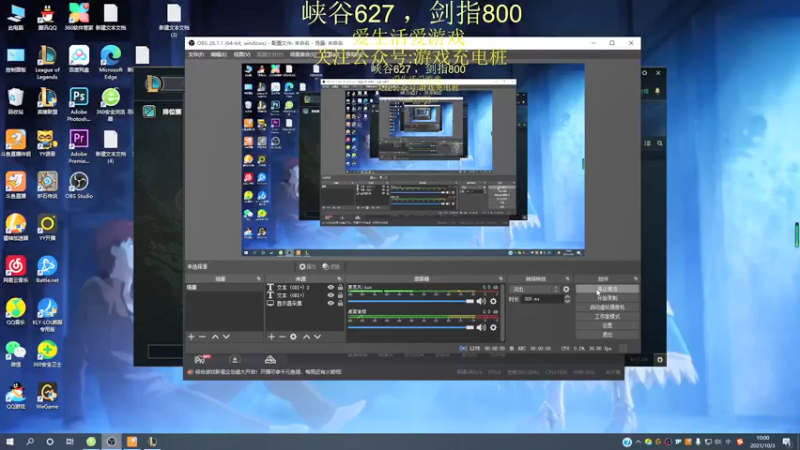Open transition properties gear icon

point(566,289)
